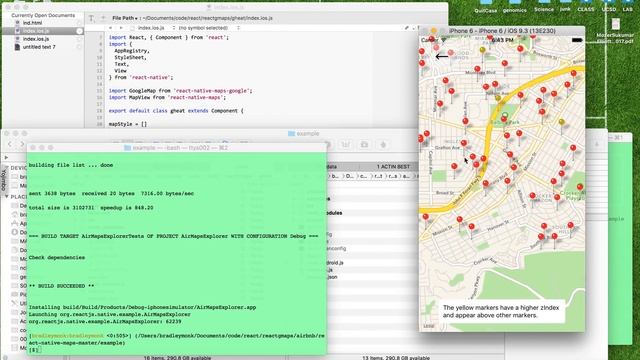Click the BUILD SUCCEEDED line in terminal

pyautogui.click(x=61, y=286)
